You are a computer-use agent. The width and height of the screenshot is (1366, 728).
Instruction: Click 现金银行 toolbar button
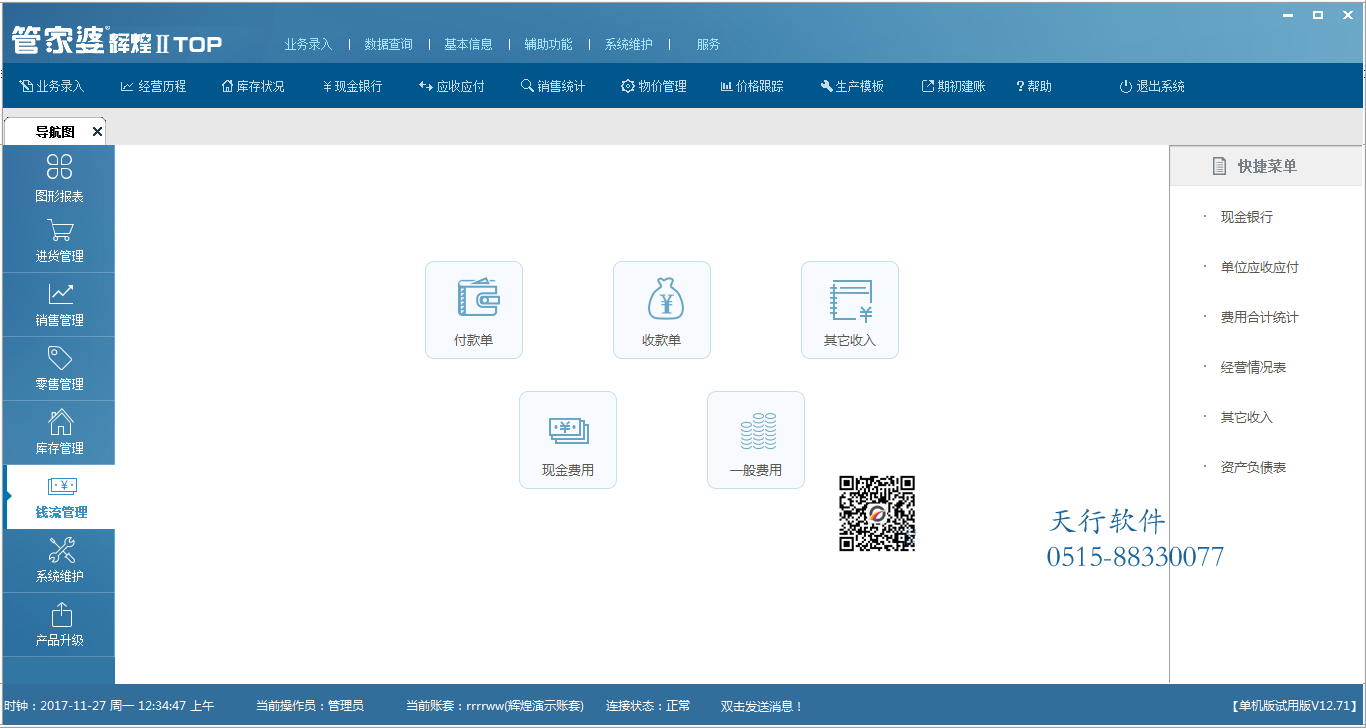pos(352,87)
